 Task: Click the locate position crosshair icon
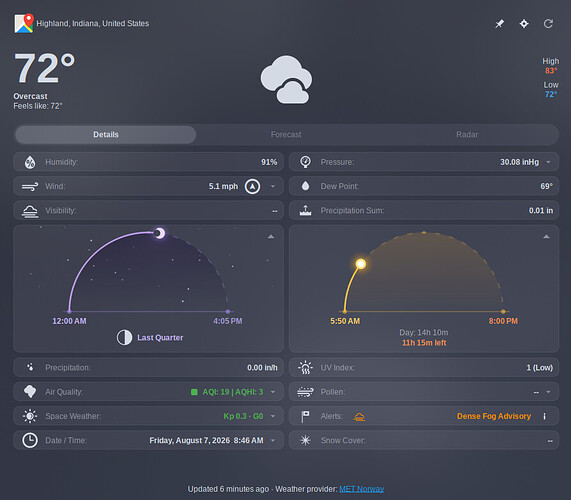[x=524, y=24]
